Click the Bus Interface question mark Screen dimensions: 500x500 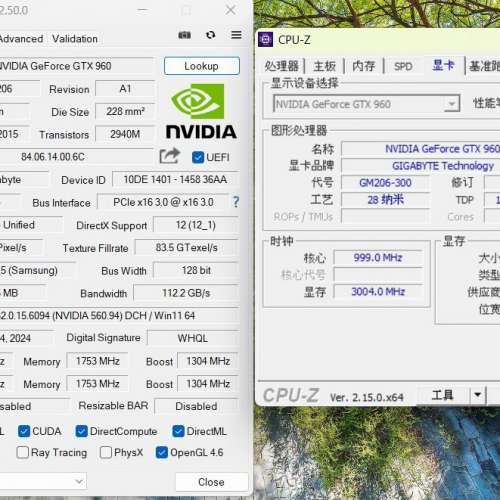coord(236,202)
